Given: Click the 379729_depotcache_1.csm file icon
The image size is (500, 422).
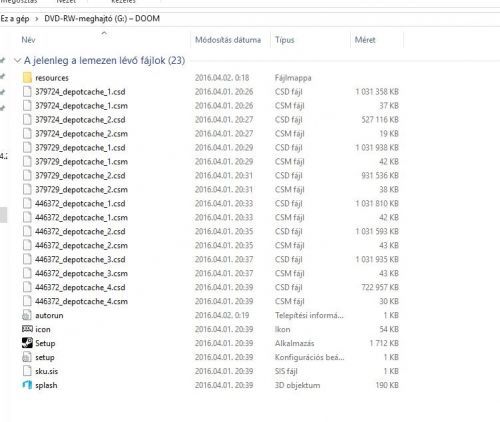Looking at the screenshot, I should tap(27, 162).
